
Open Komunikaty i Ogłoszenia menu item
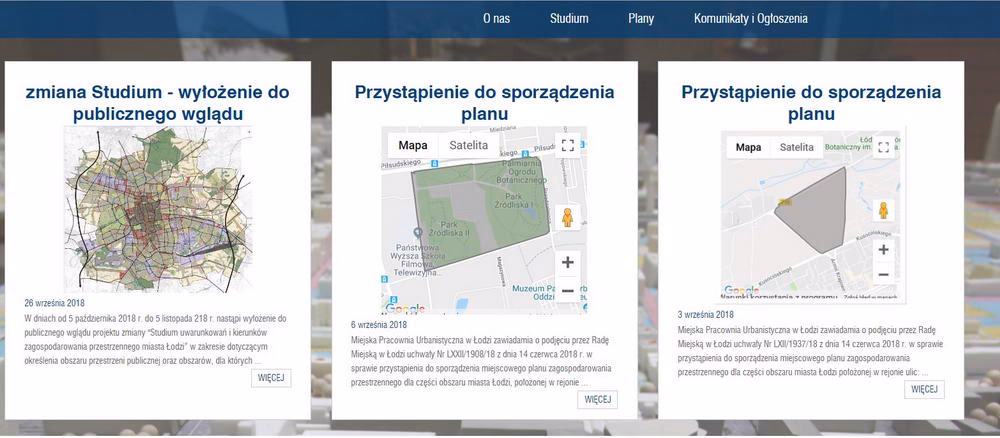(751, 18)
